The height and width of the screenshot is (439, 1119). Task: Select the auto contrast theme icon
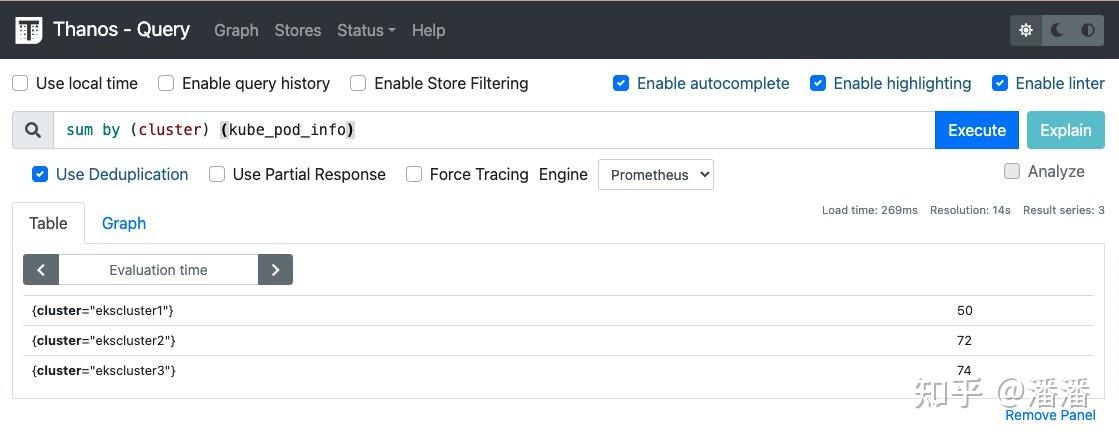(1088, 30)
